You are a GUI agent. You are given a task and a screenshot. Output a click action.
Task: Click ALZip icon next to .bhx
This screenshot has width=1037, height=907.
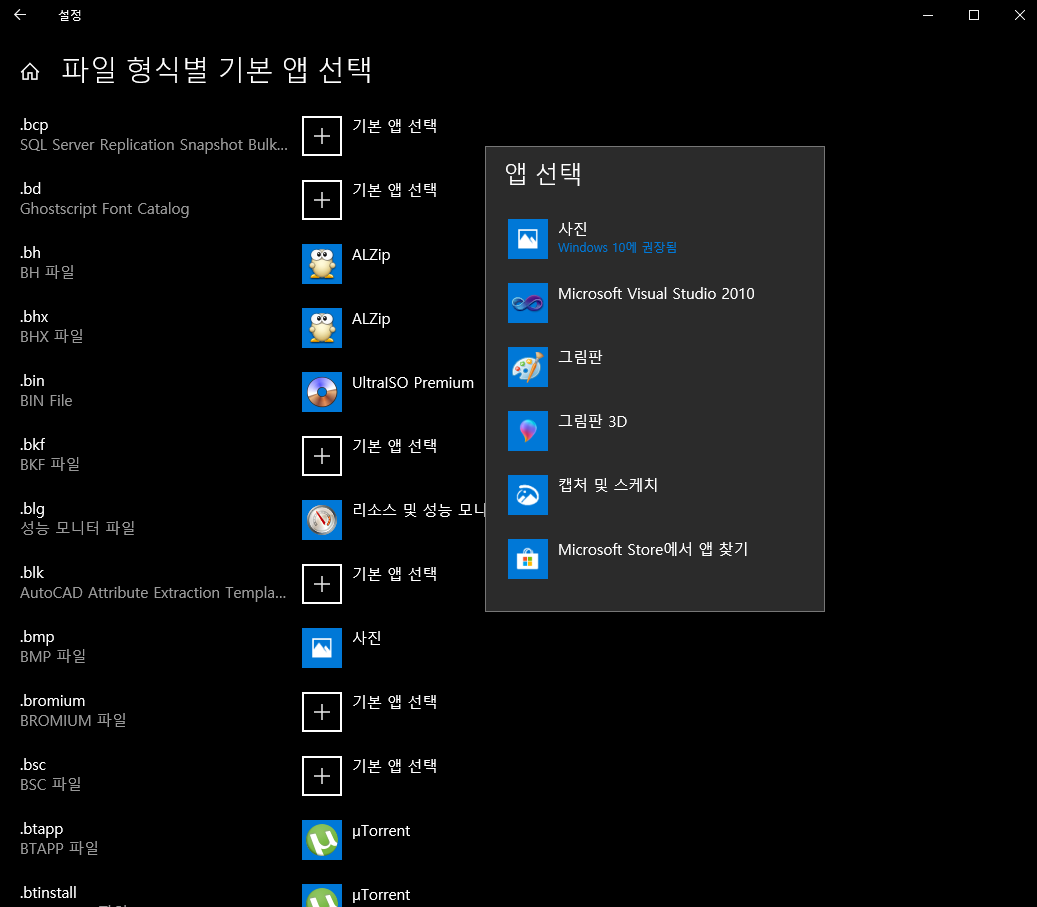coord(322,328)
